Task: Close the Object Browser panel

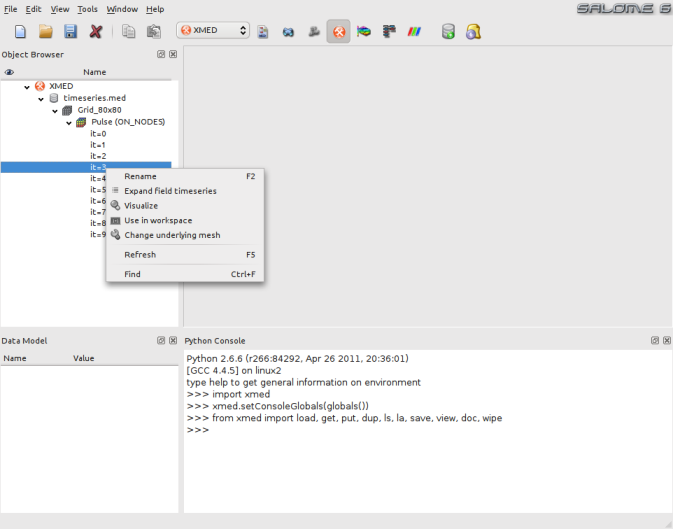Action: click(x=173, y=54)
